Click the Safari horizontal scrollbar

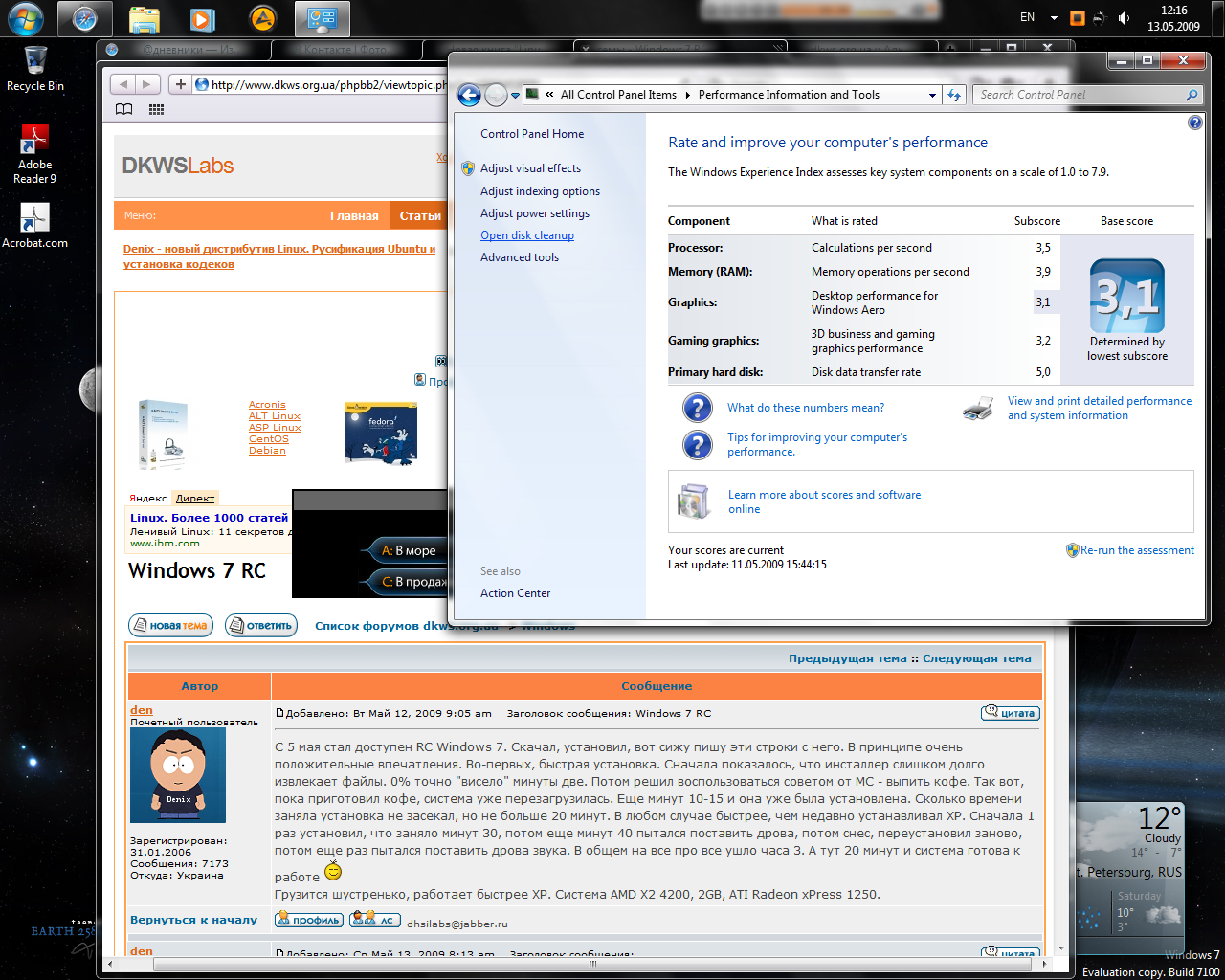coord(593,964)
